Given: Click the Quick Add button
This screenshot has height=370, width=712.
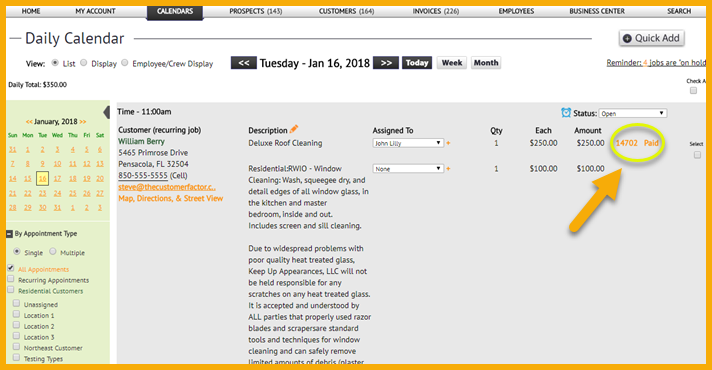Looking at the screenshot, I should point(652,38).
